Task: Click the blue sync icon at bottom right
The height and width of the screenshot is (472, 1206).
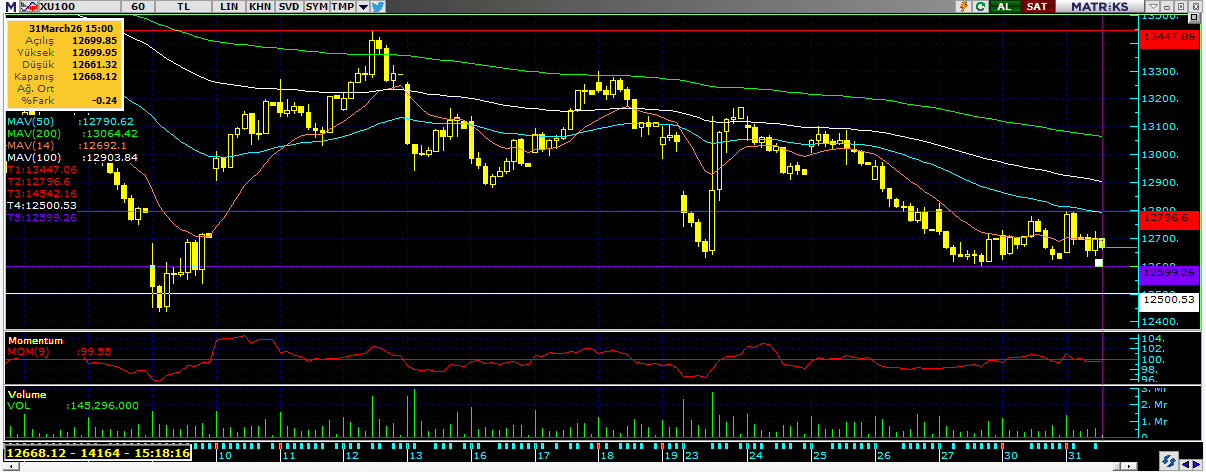Action: click(x=1167, y=461)
